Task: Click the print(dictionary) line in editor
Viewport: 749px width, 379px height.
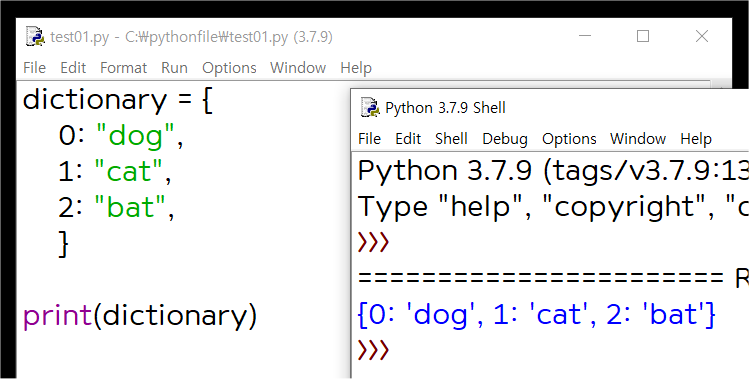Action: 140,316
